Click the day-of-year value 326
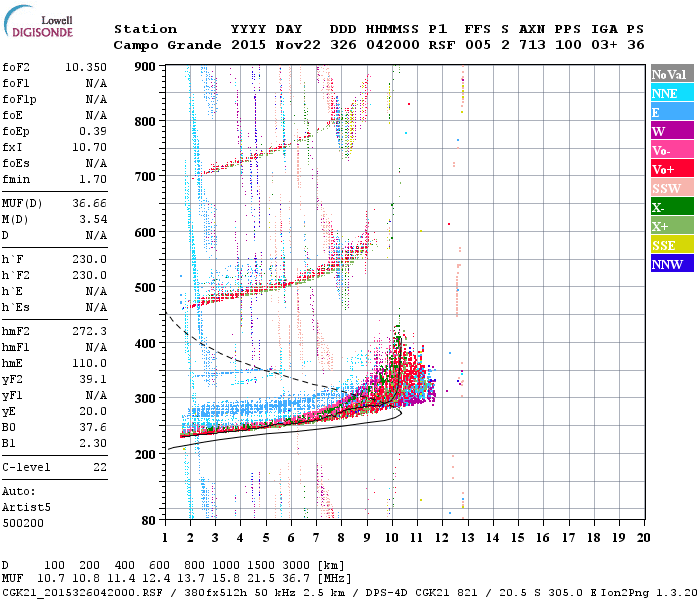 pos(343,45)
